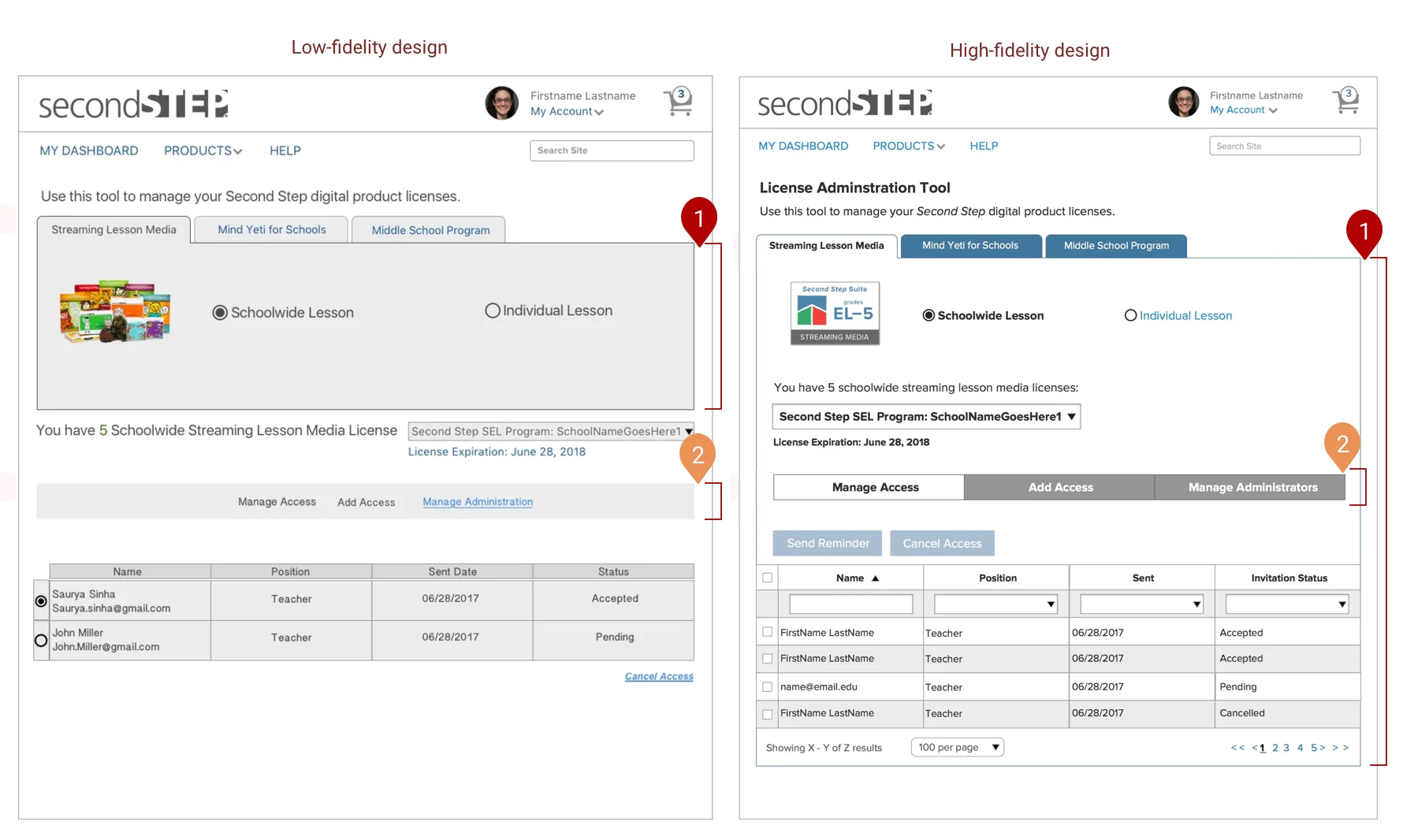Jump to the last results page

coord(1341,748)
